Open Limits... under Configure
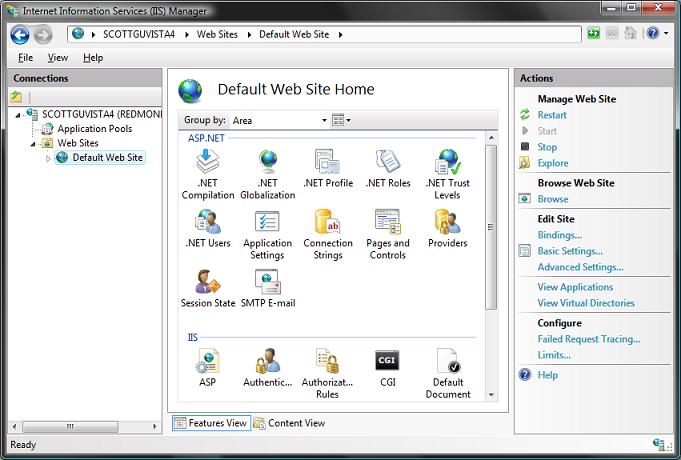 (x=554, y=355)
